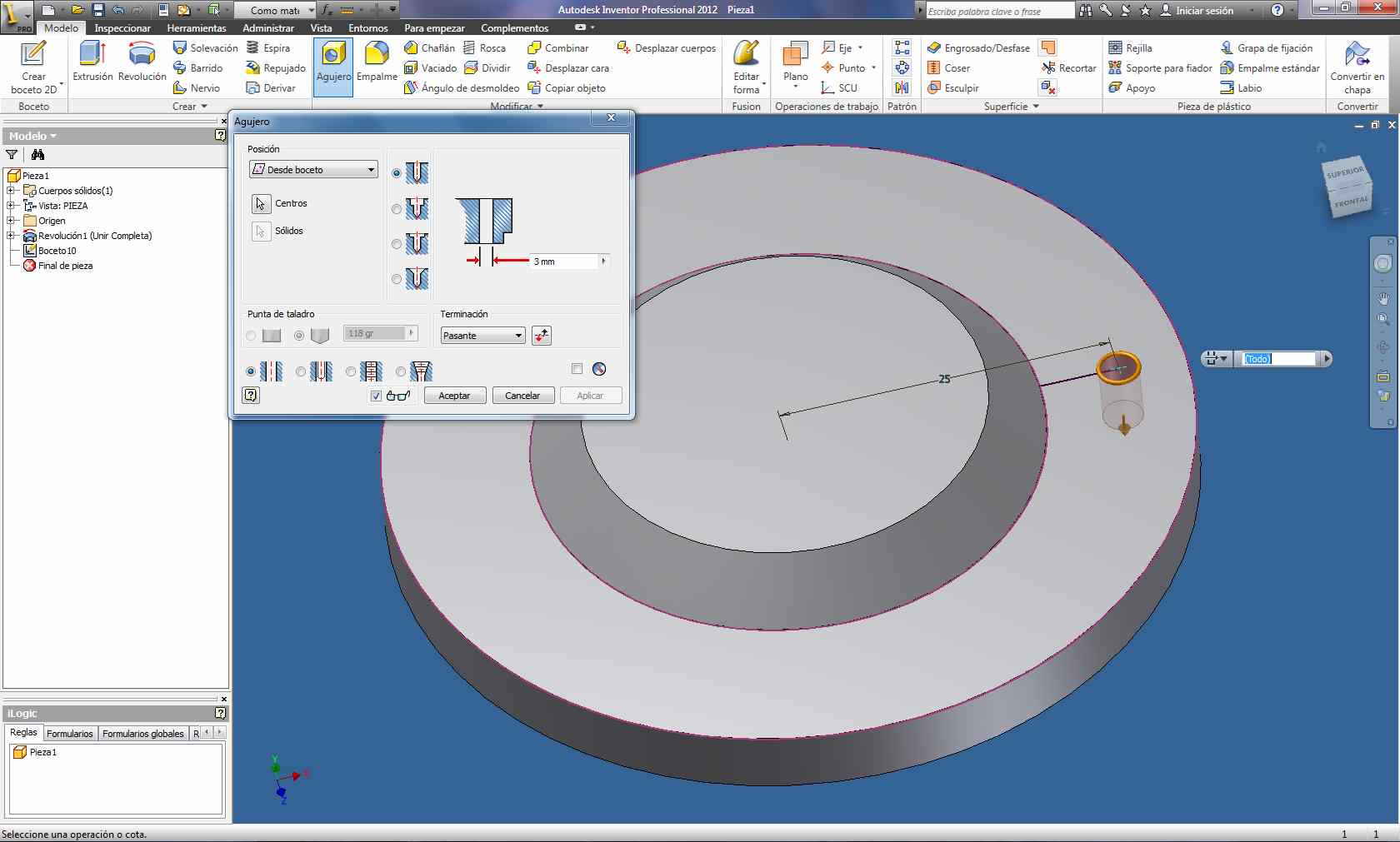Select the Derivar tool
This screenshot has width=1400, height=842.
click(271, 88)
